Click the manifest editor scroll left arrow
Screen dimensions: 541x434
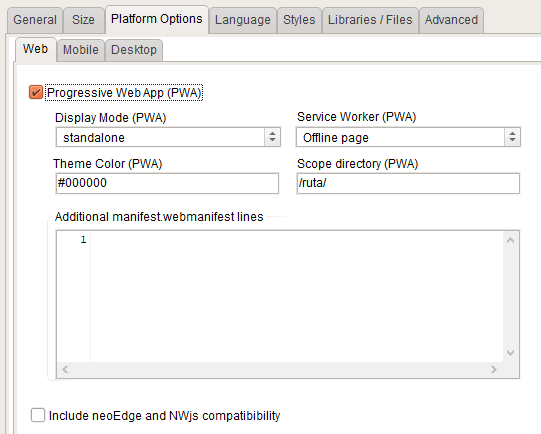tap(65, 369)
